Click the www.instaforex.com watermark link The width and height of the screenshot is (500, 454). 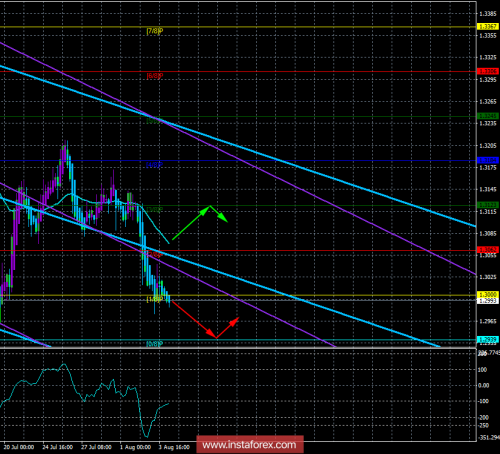click(x=249, y=445)
